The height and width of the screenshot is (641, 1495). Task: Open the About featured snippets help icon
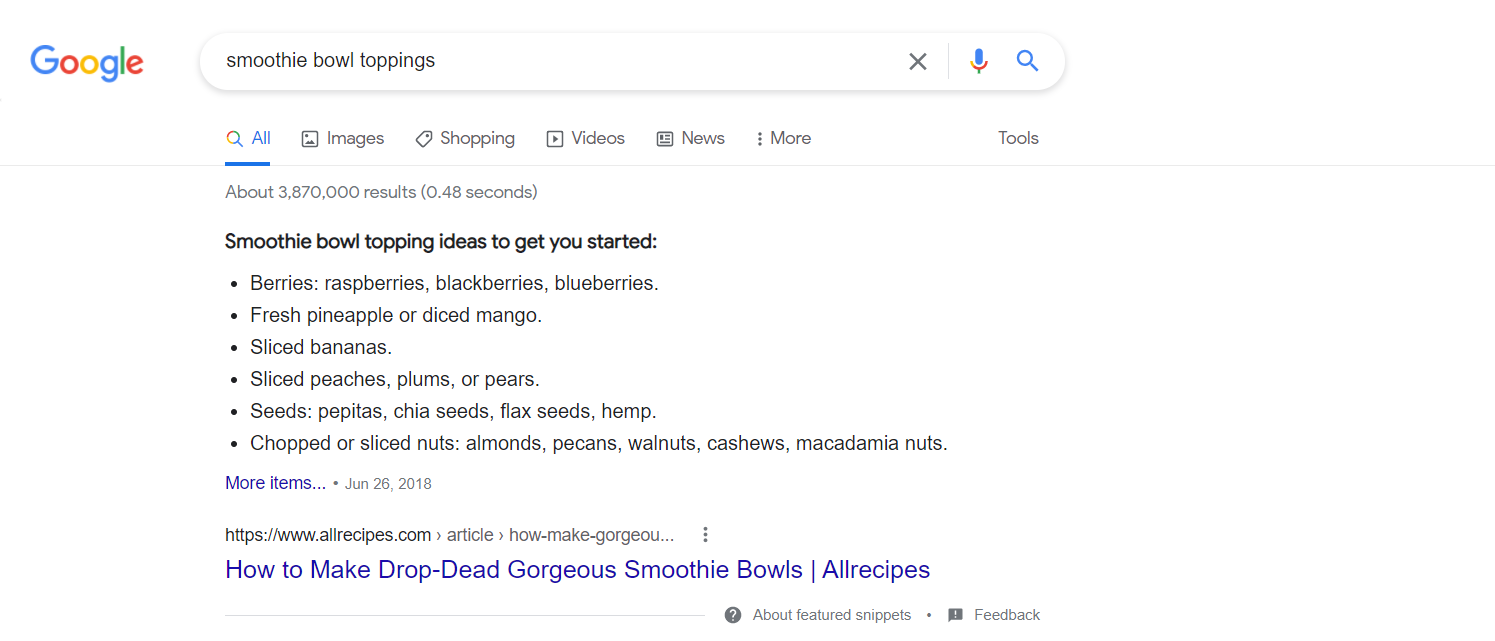click(733, 615)
